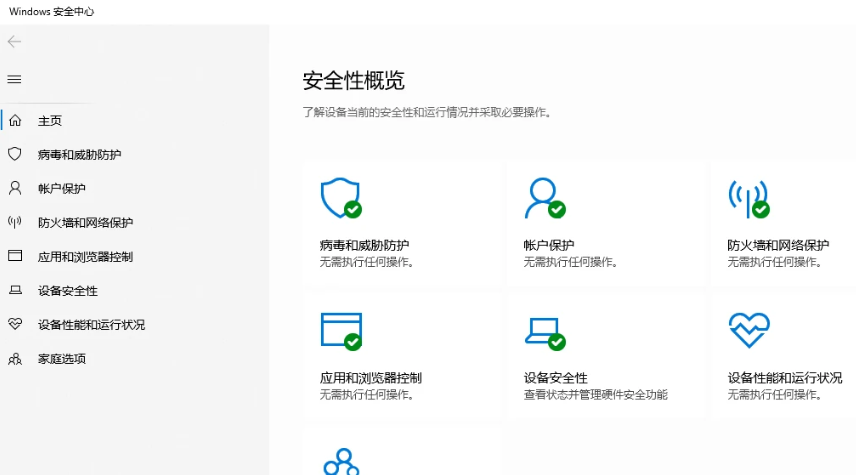Click the sidebar antenna icon for 防火墙和网络保护
The width and height of the screenshot is (856, 475).
point(15,222)
